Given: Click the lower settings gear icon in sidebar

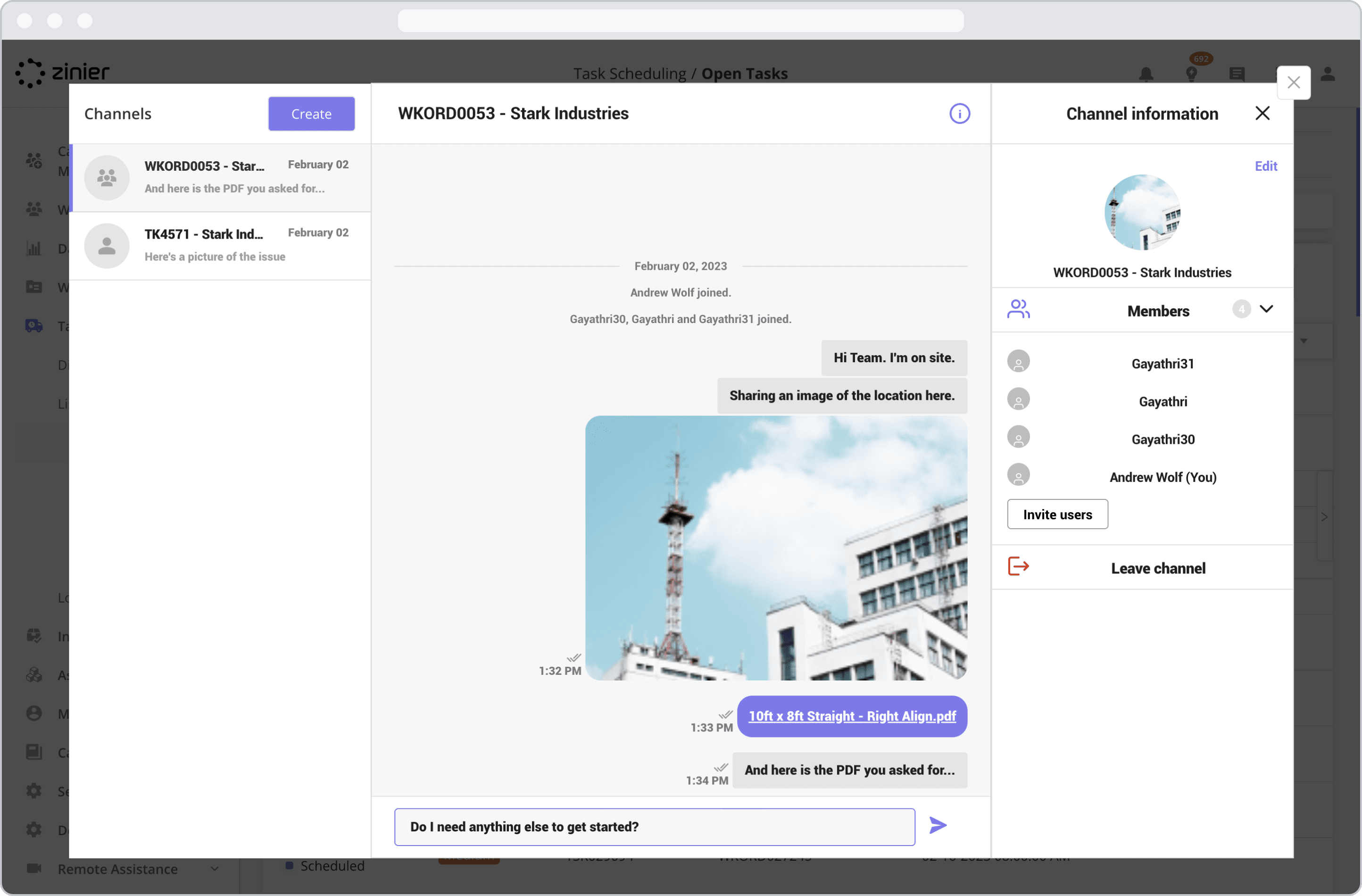Looking at the screenshot, I should 34,830.
